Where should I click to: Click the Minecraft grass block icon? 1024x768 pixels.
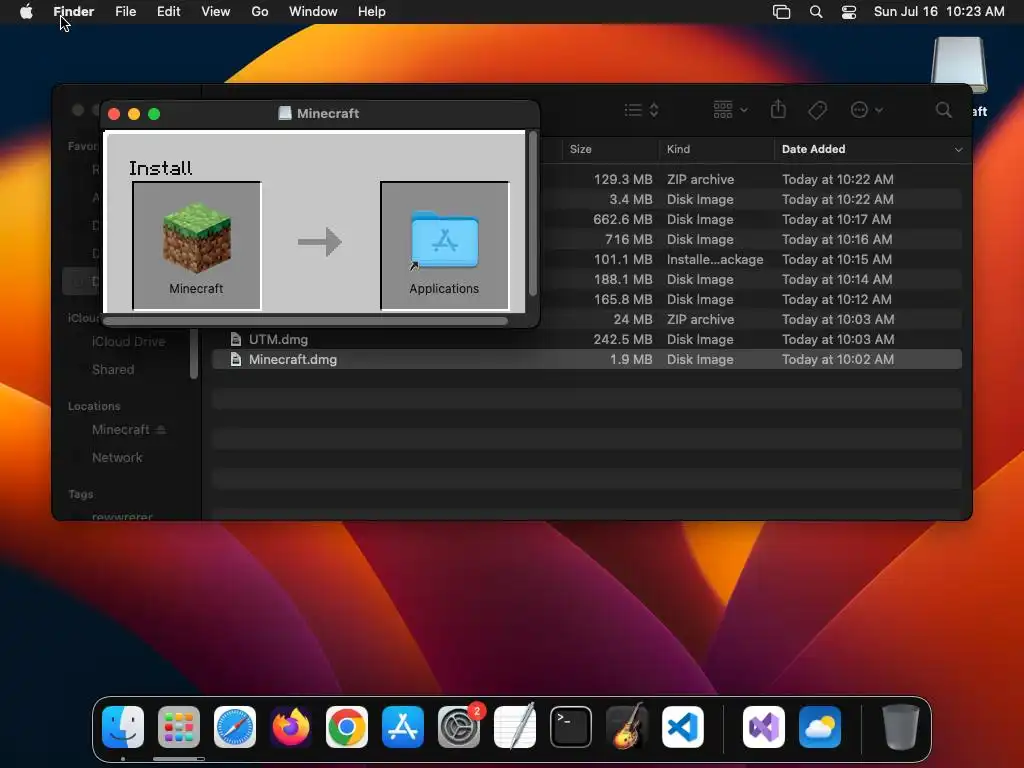tap(197, 237)
